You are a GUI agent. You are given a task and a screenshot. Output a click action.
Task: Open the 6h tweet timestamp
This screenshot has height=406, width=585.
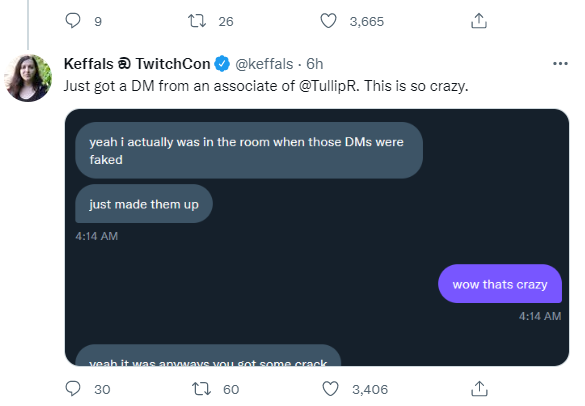click(x=315, y=64)
